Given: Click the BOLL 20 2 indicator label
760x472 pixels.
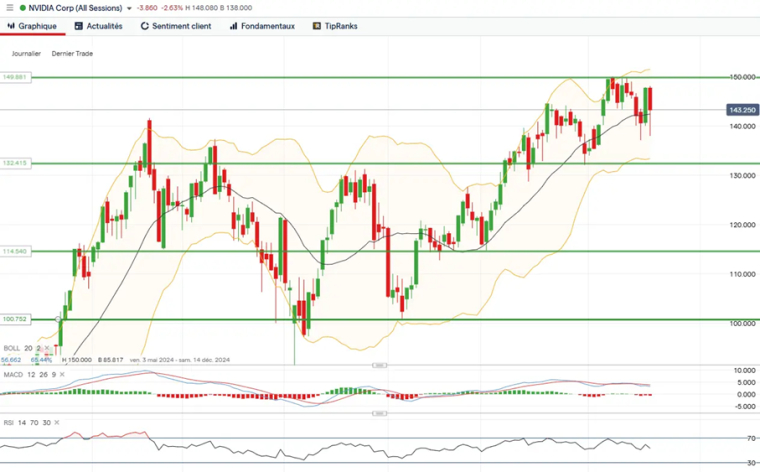Looking at the screenshot, I should click(22, 348).
